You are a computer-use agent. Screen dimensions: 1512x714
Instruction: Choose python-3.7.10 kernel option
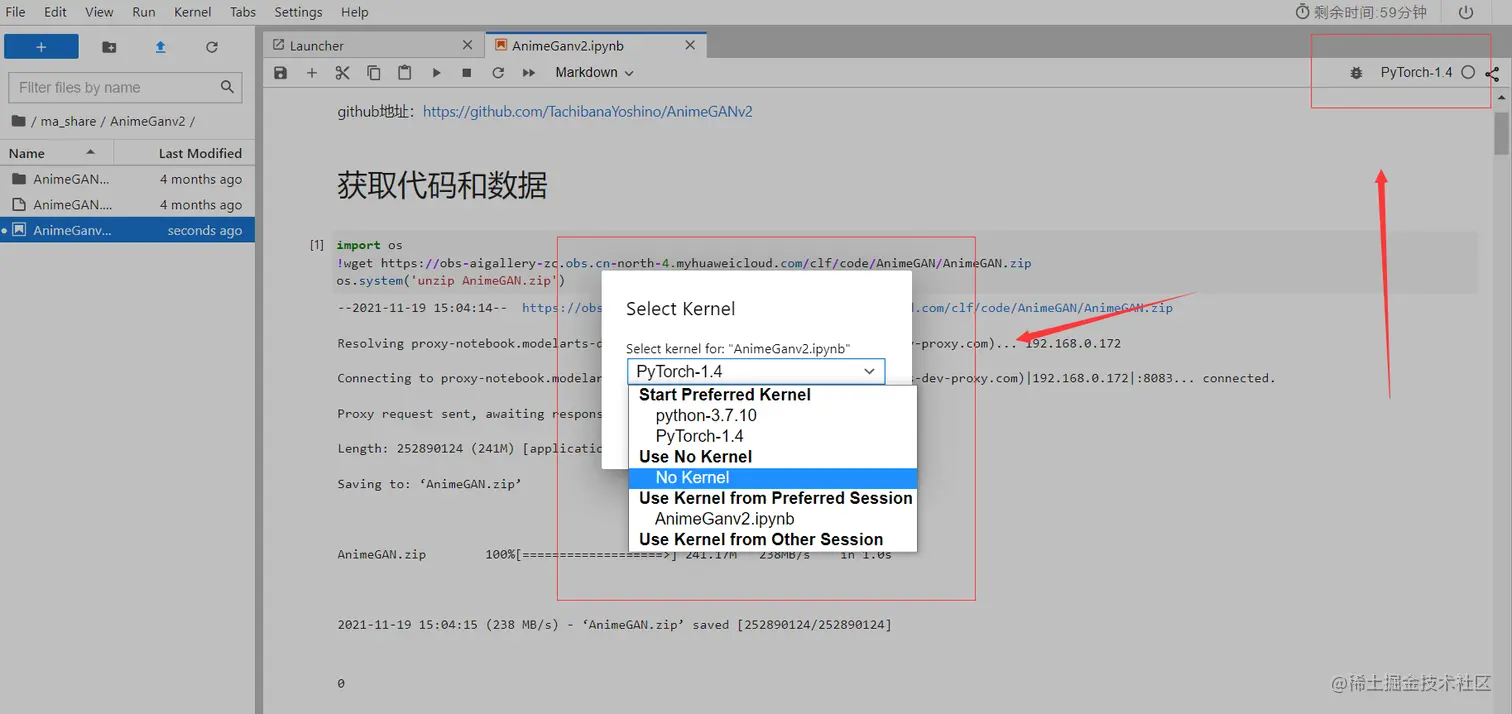tap(706, 415)
